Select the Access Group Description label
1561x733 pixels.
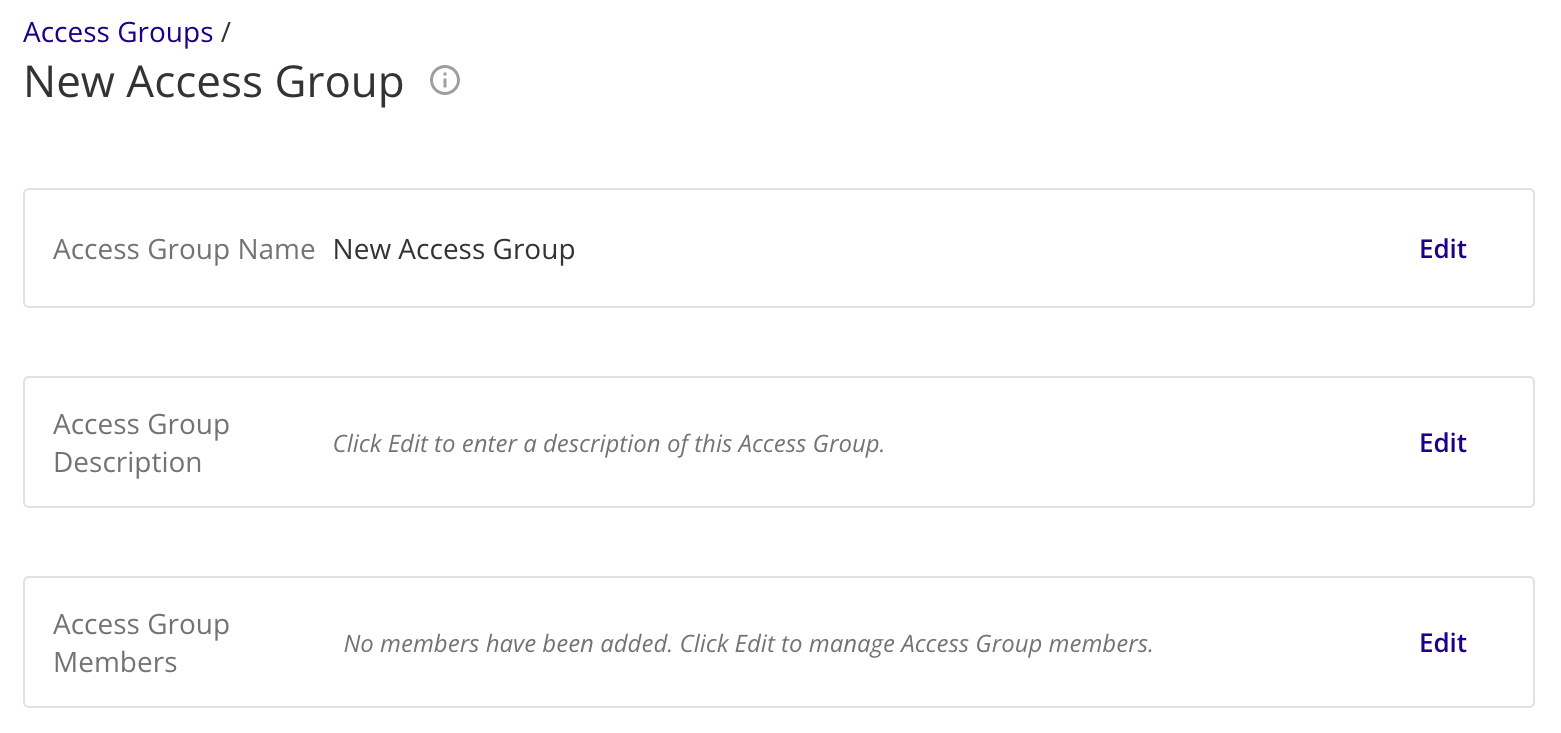[x=141, y=443]
